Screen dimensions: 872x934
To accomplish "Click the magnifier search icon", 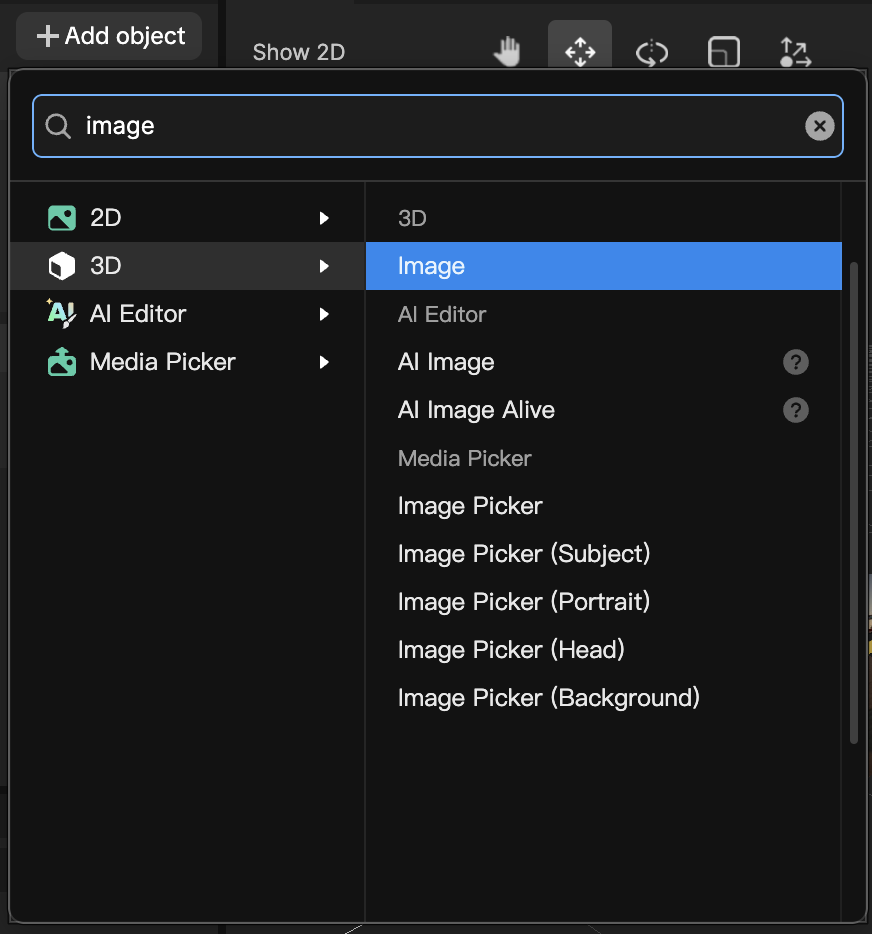I will [58, 126].
